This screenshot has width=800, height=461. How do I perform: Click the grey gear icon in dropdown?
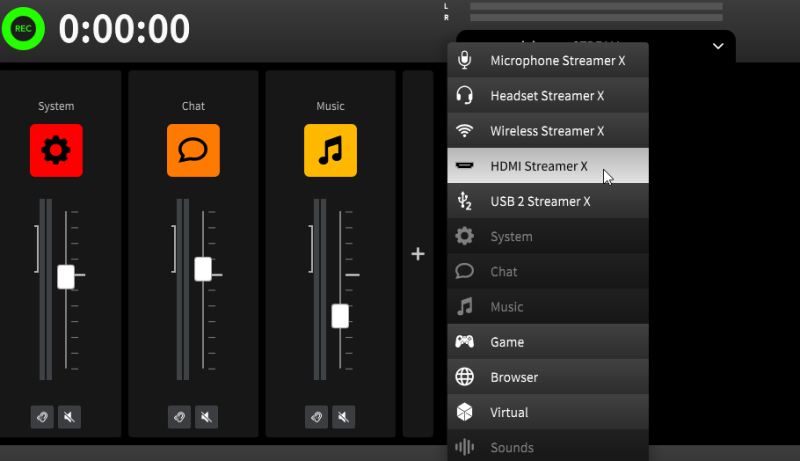[x=464, y=236]
